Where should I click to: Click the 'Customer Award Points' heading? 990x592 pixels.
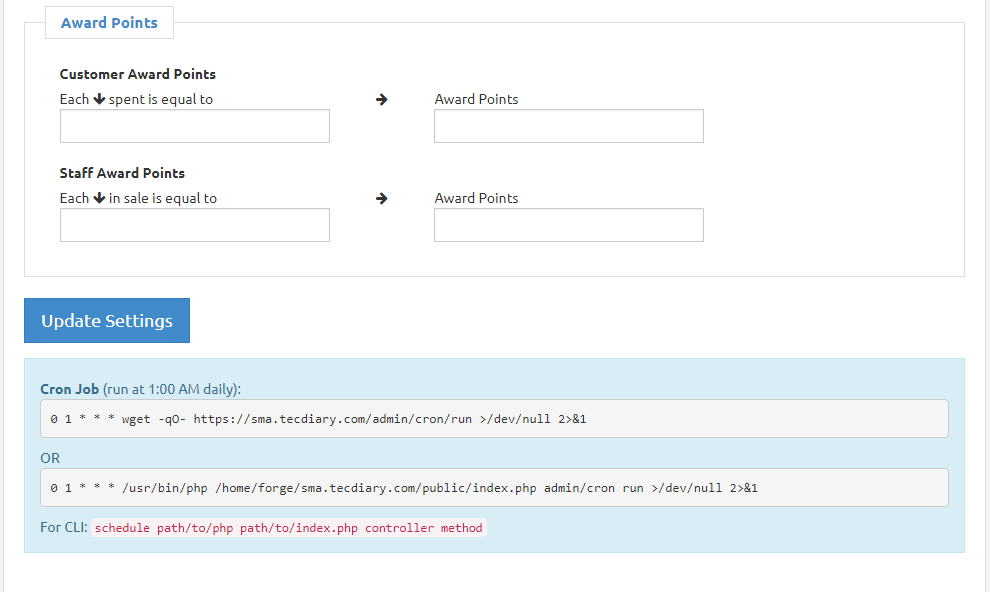[138, 74]
